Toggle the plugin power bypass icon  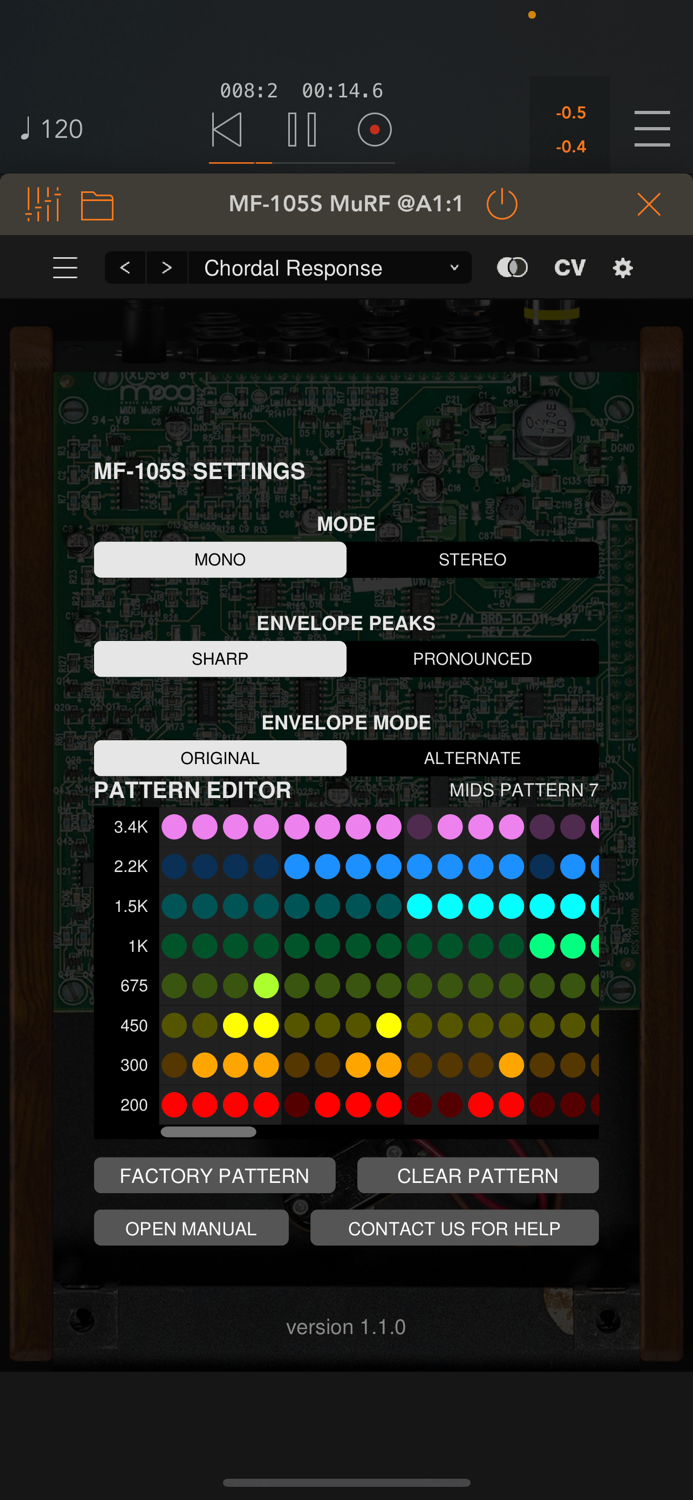[x=502, y=204]
